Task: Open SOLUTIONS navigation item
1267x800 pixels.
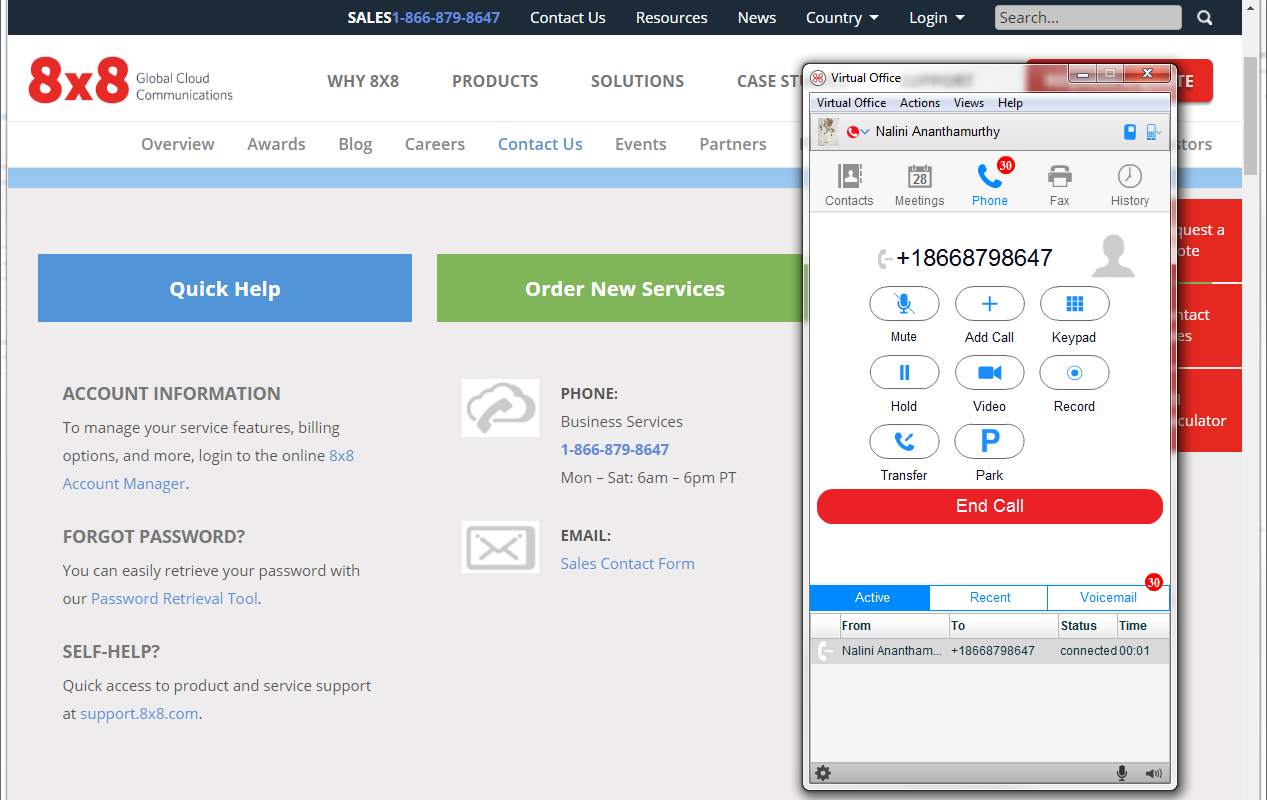Action: click(637, 81)
